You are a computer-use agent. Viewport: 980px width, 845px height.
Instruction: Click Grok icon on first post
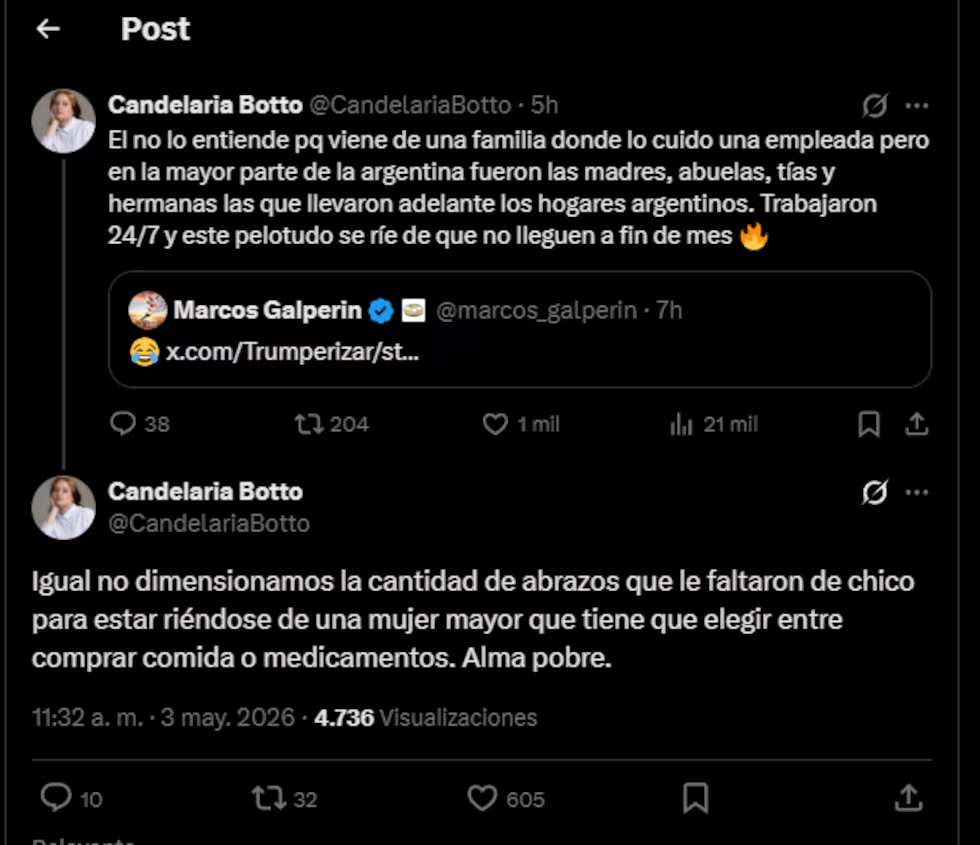pos(874,106)
